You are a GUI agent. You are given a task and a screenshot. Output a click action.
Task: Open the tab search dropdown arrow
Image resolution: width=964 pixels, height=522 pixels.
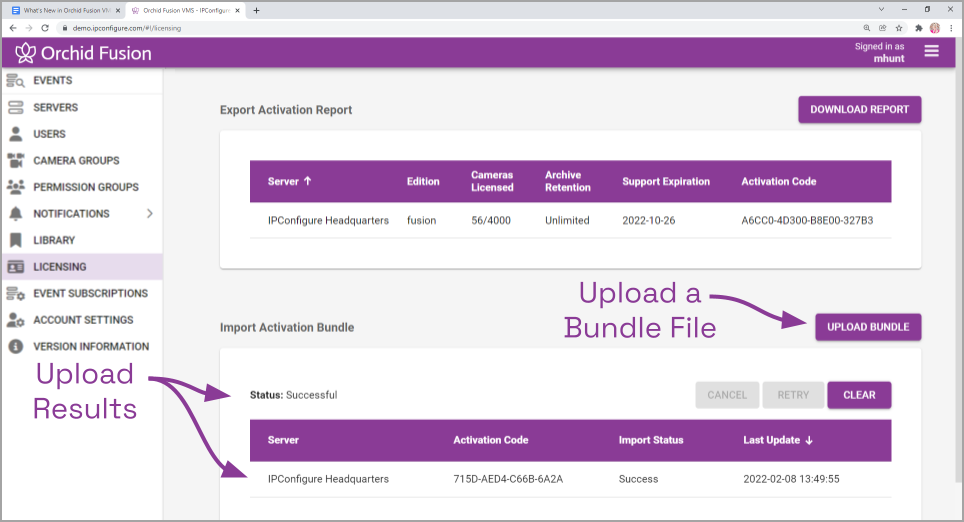(x=881, y=9)
